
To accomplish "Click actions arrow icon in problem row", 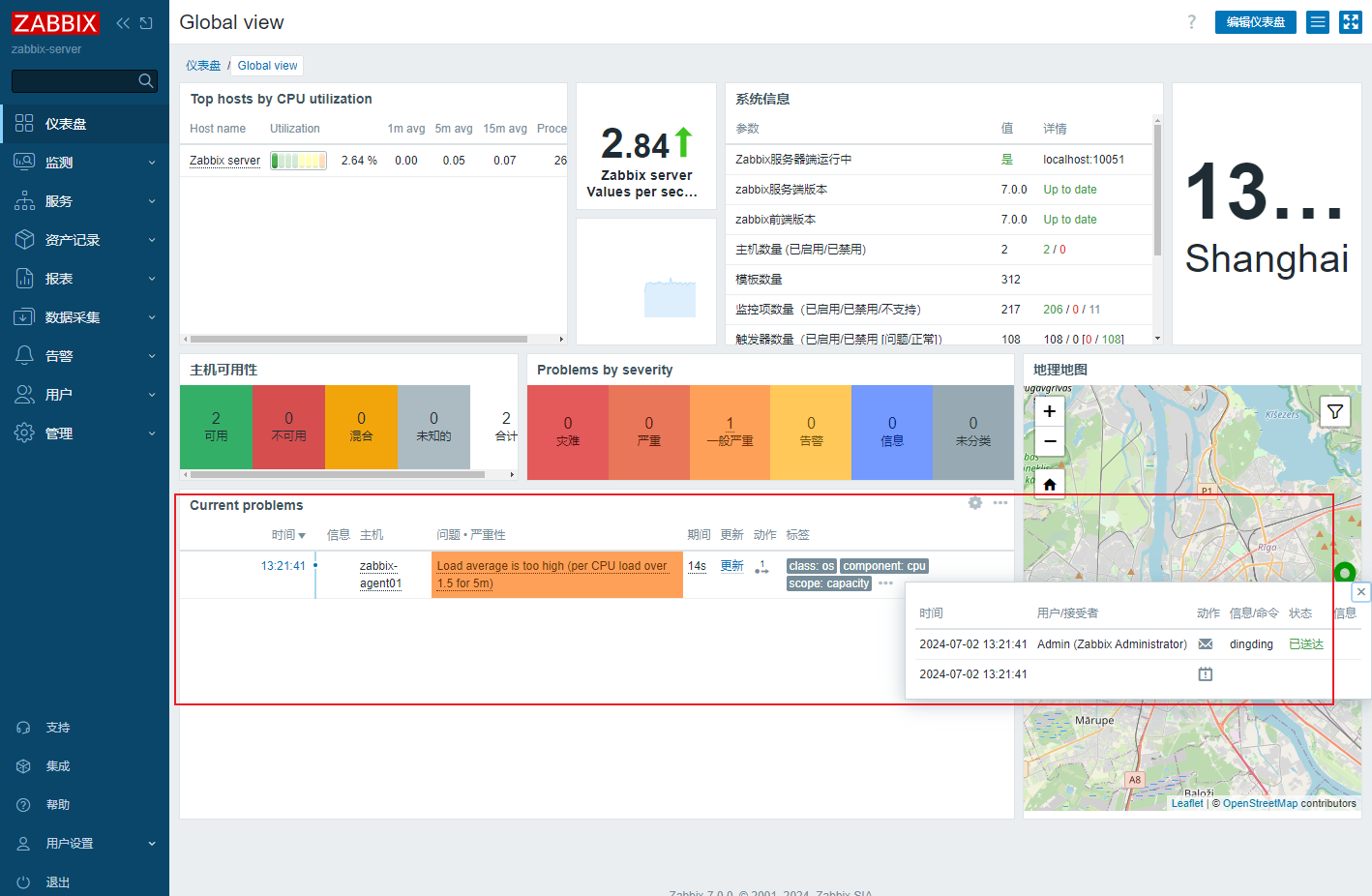I will point(761,567).
